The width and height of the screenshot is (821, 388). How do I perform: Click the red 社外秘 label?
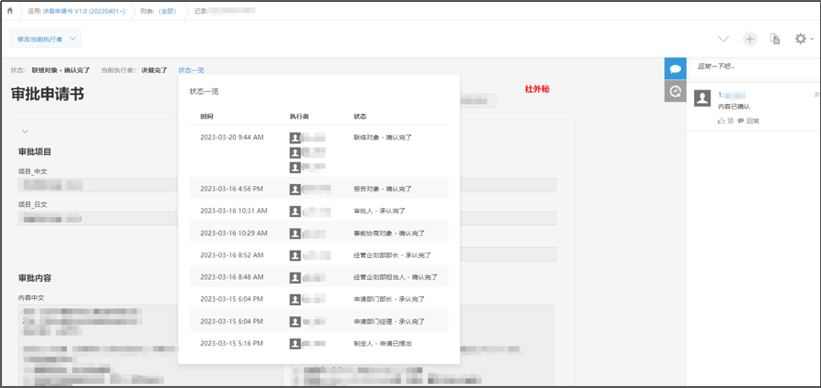pos(537,90)
